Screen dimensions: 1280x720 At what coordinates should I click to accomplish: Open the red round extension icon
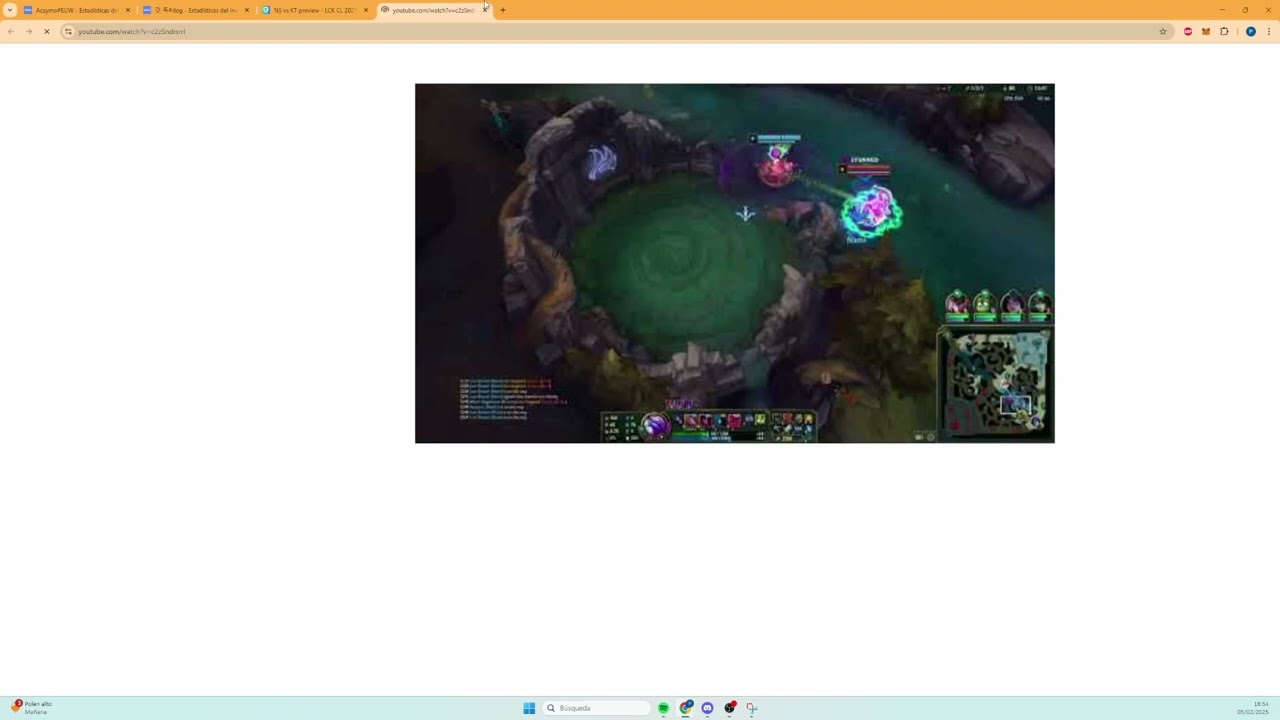pos(1188,31)
